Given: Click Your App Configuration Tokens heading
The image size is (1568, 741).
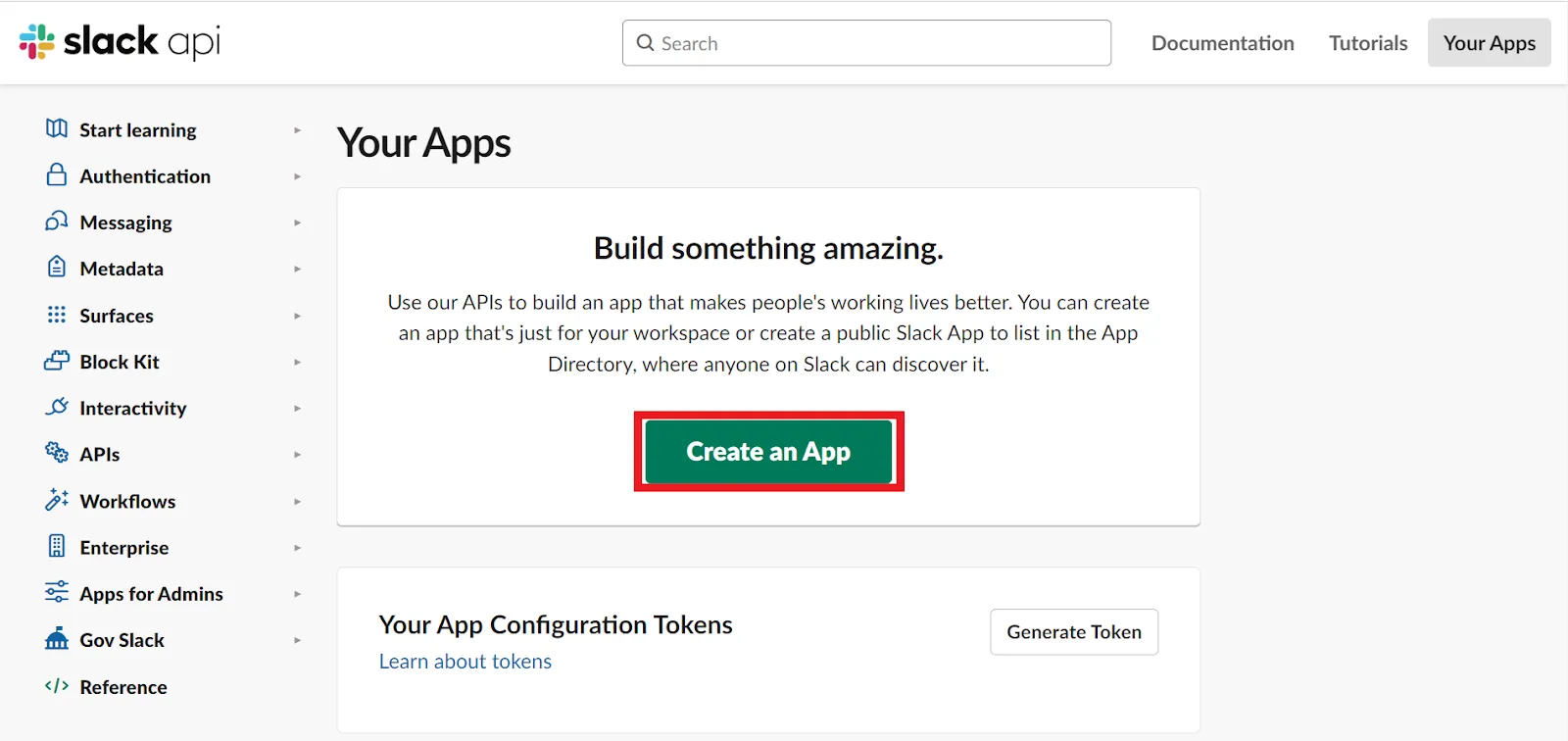Looking at the screenshot, I should tap(556, 625).
